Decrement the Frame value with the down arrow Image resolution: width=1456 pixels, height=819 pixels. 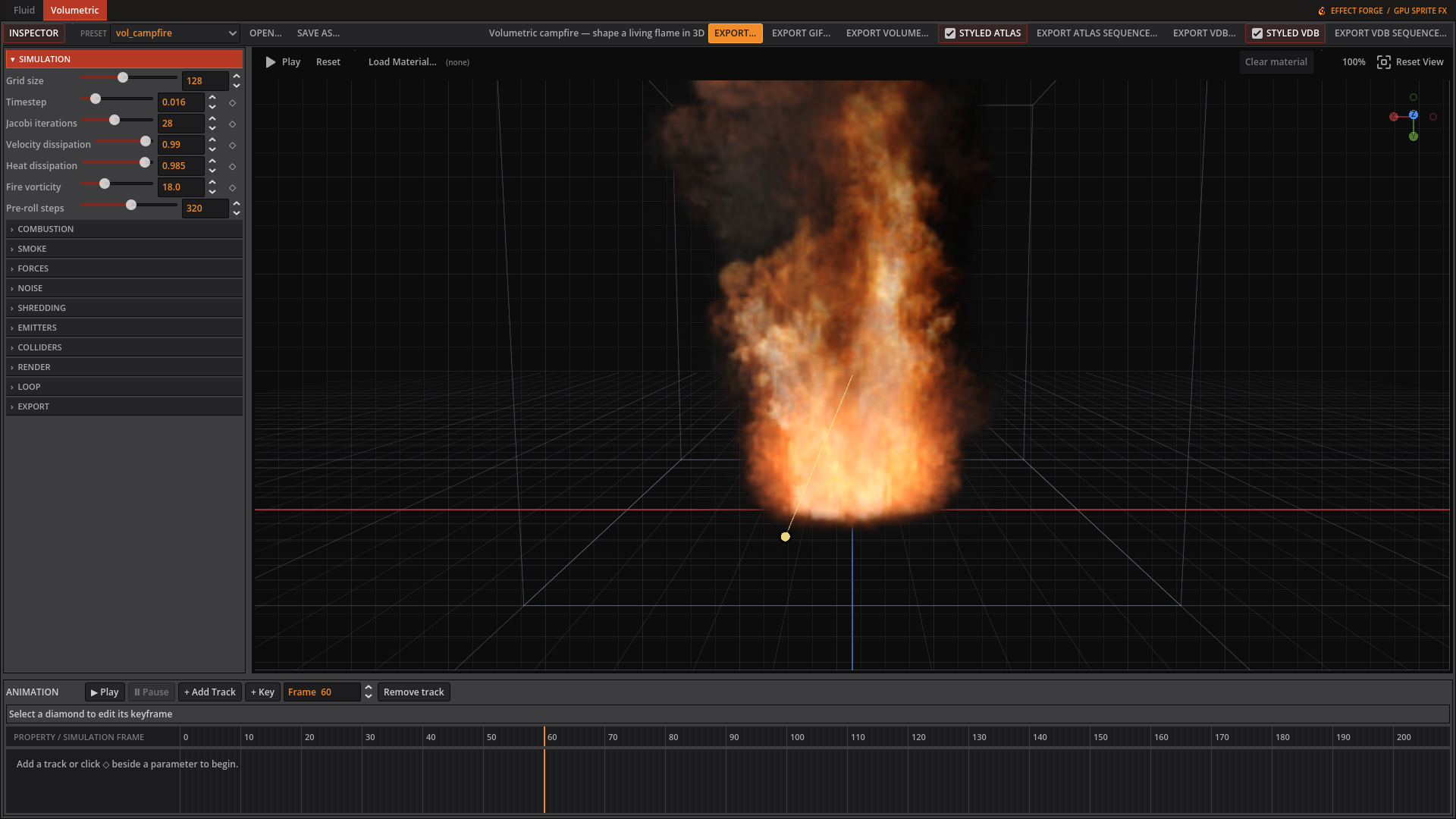369,696
